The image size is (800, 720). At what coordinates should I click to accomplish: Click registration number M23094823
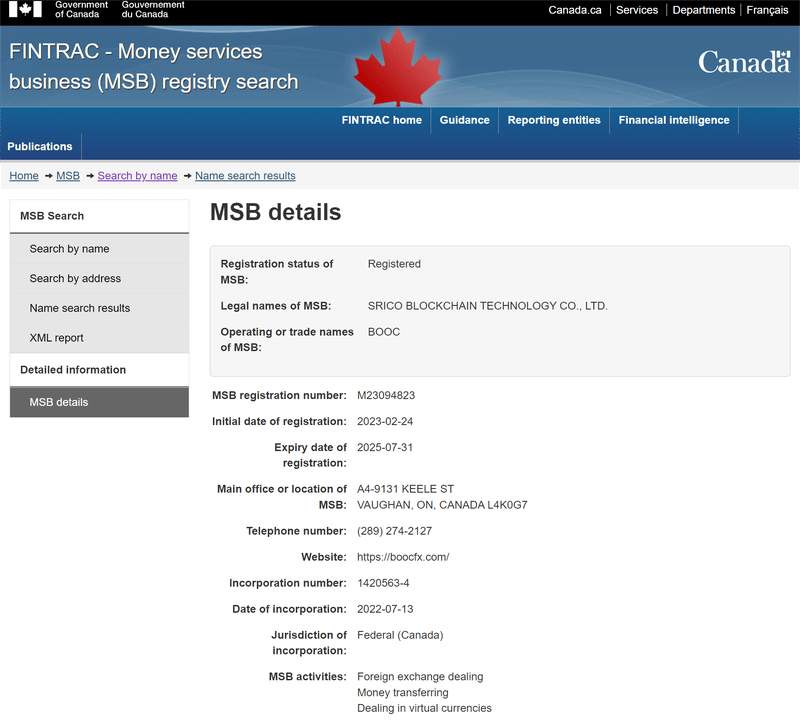tap(386, 395)
